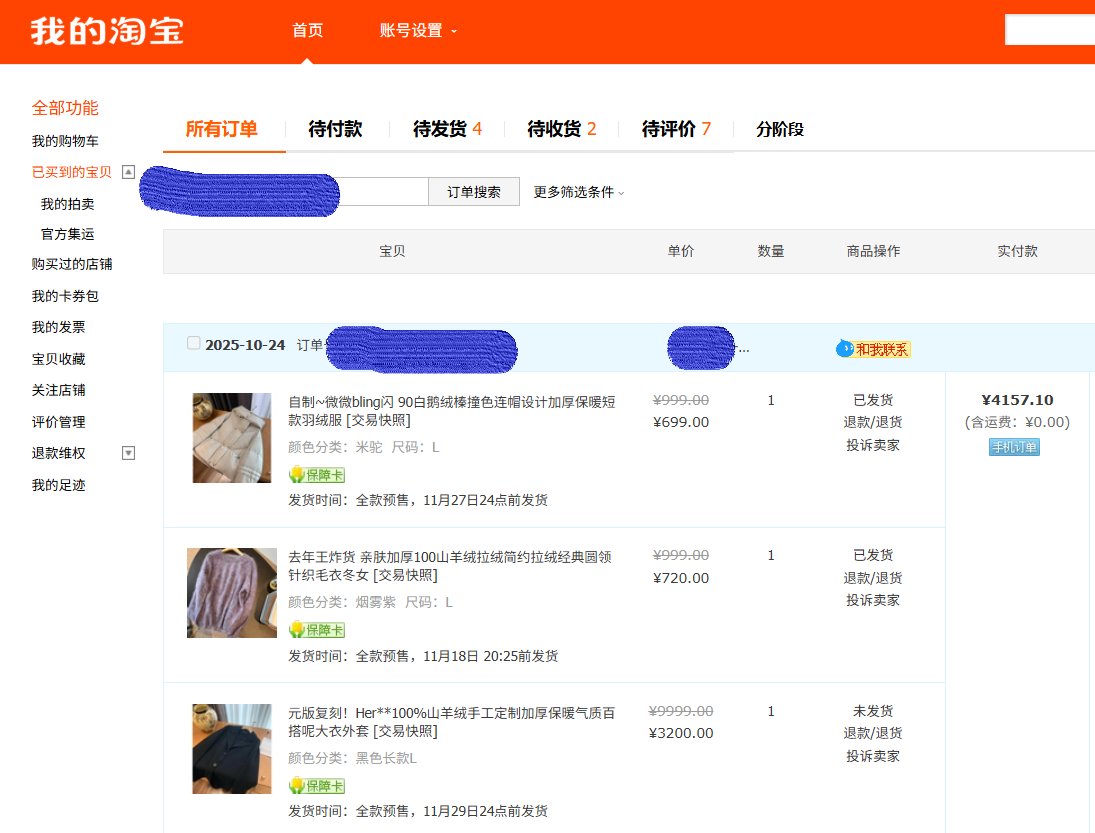Screen dimensions: 1095x833
Task: Click the 我的淘宝 logo
Action: pyautogui.click(x=107, y=31)
